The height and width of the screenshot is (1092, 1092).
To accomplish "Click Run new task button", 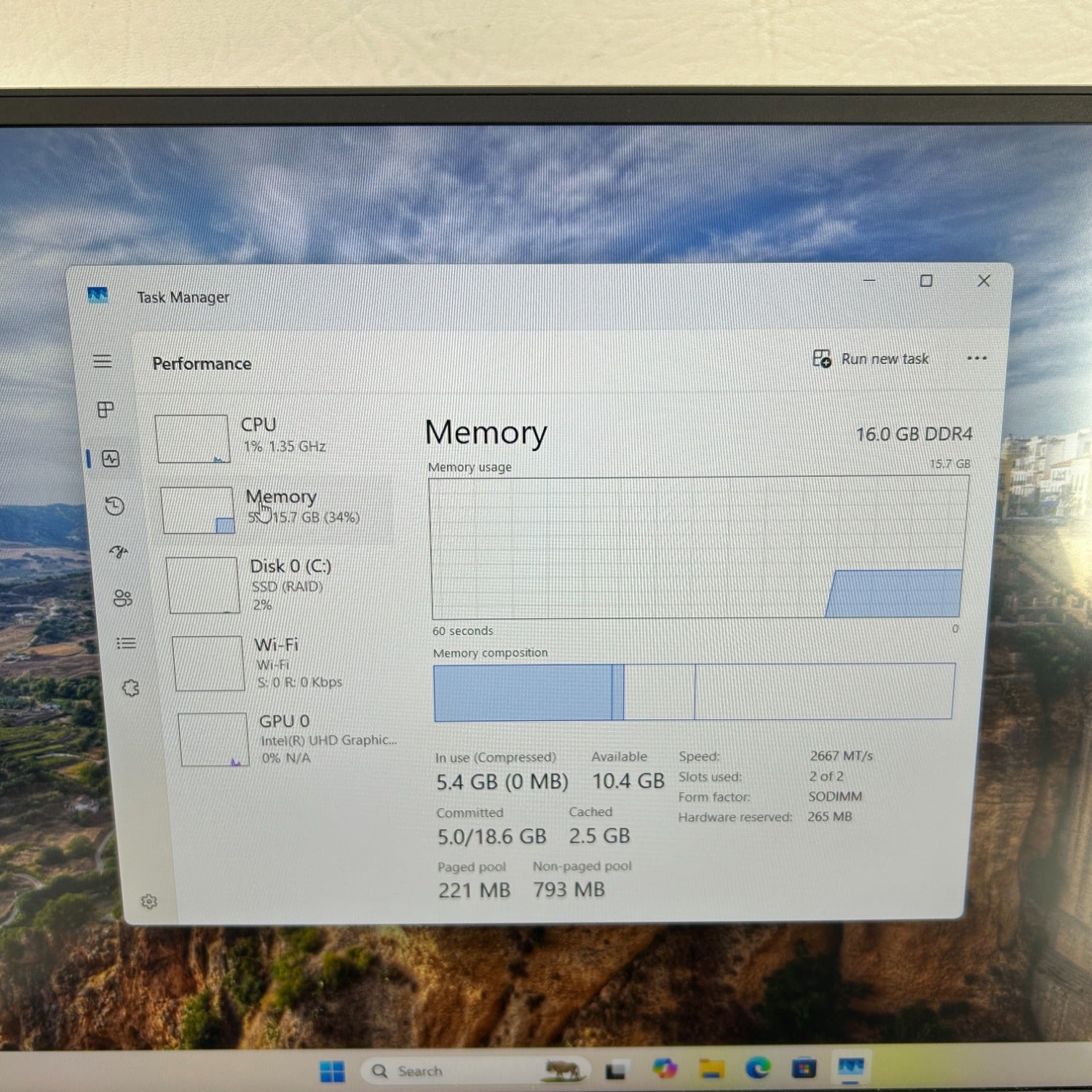I will coord(871,358).
